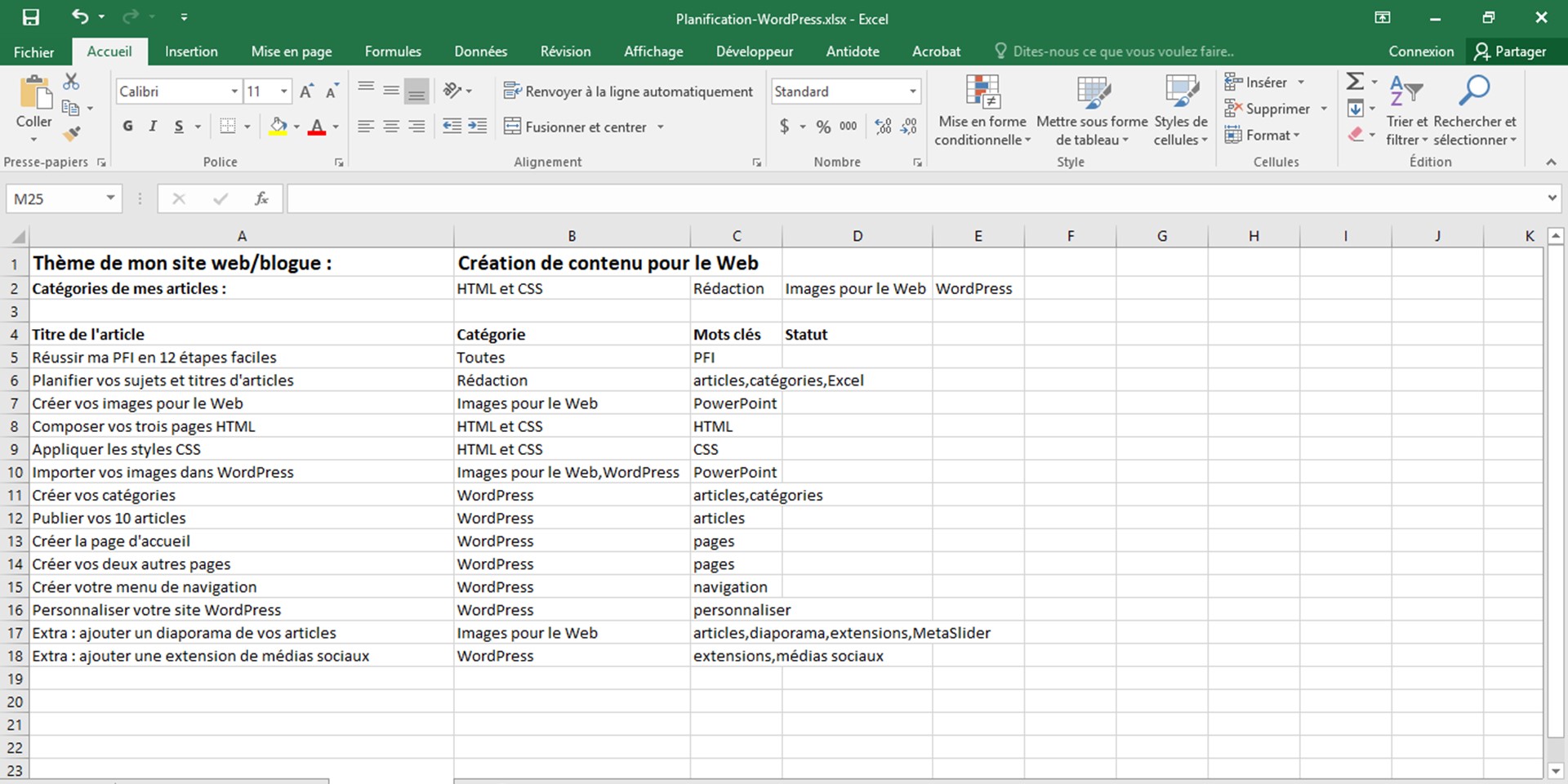Open the Standard number format dropdown
This screenshot has height=784, width=1568.
click(x=912, y=91)
